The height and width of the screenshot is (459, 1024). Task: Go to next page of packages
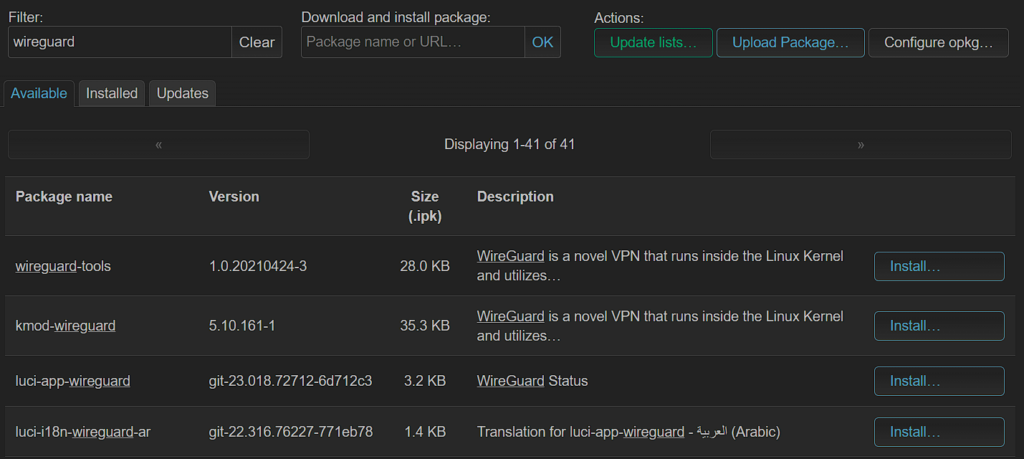tap(861, 144)
